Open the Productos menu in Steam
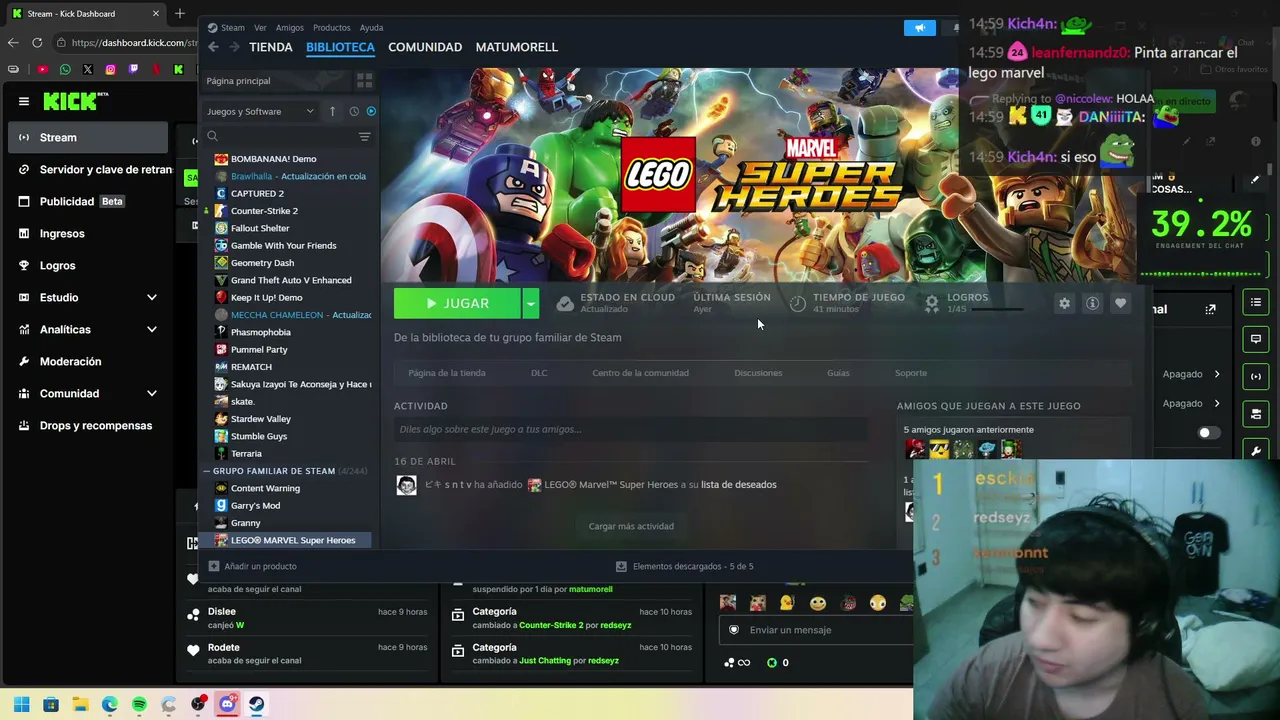This screenshot has width=1280, height=720. click(331, 27)
